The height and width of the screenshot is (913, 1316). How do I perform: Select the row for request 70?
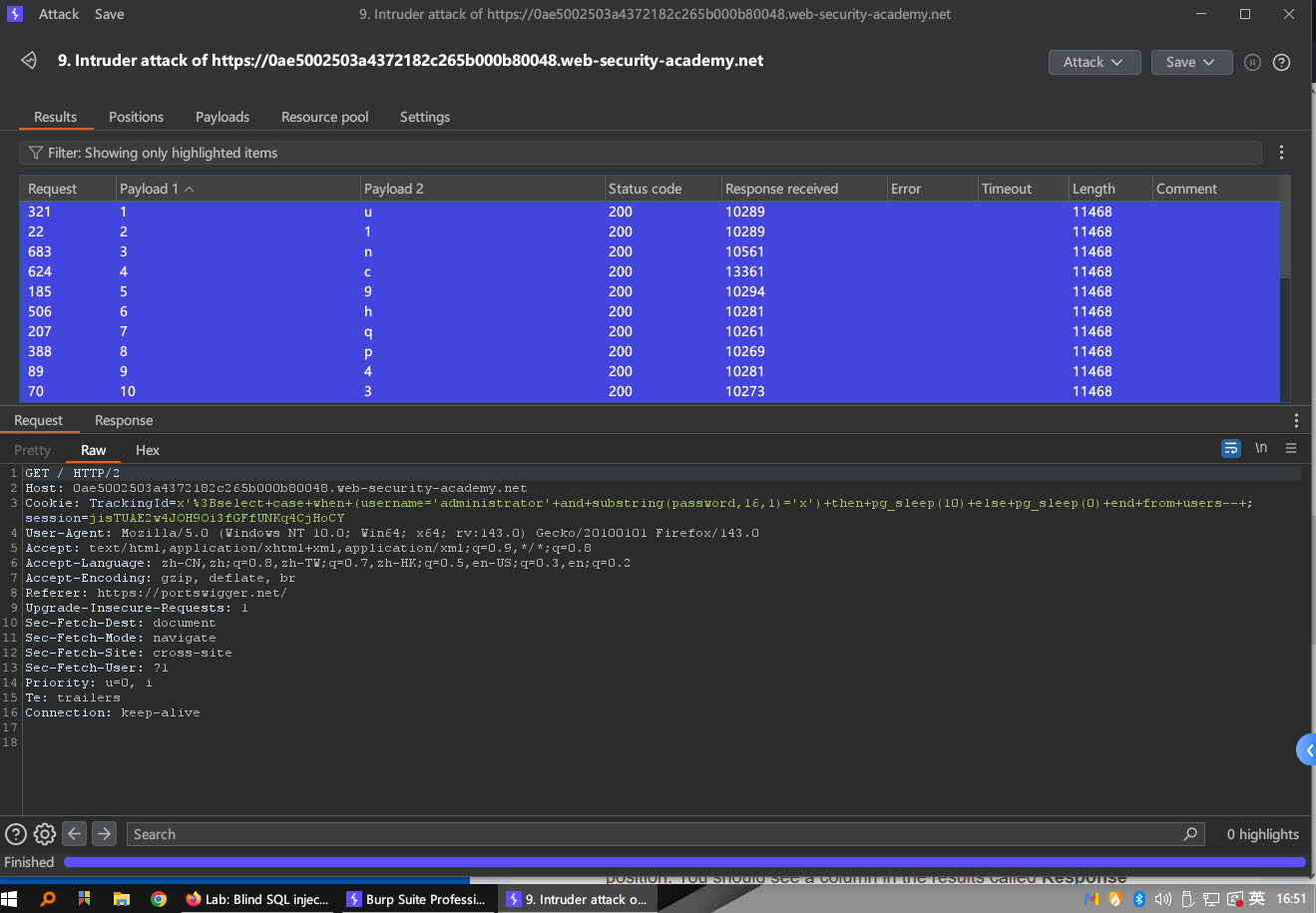tap(650, 391)
